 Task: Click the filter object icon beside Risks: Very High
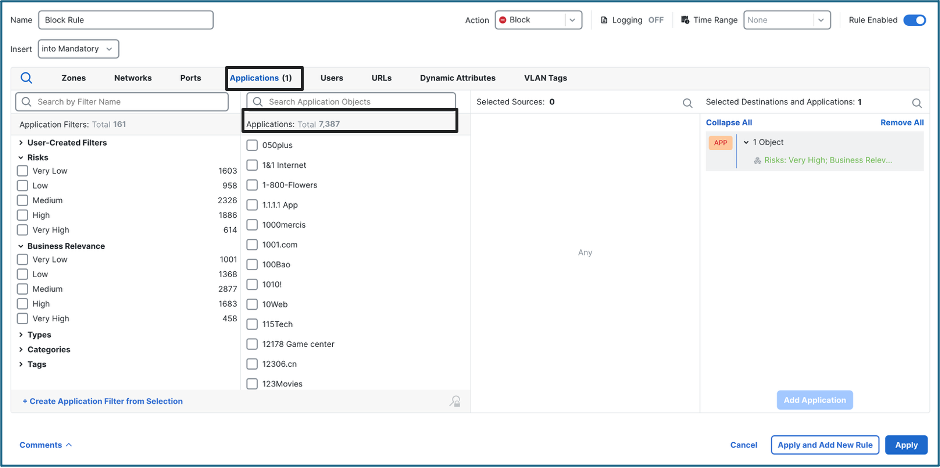757,161
